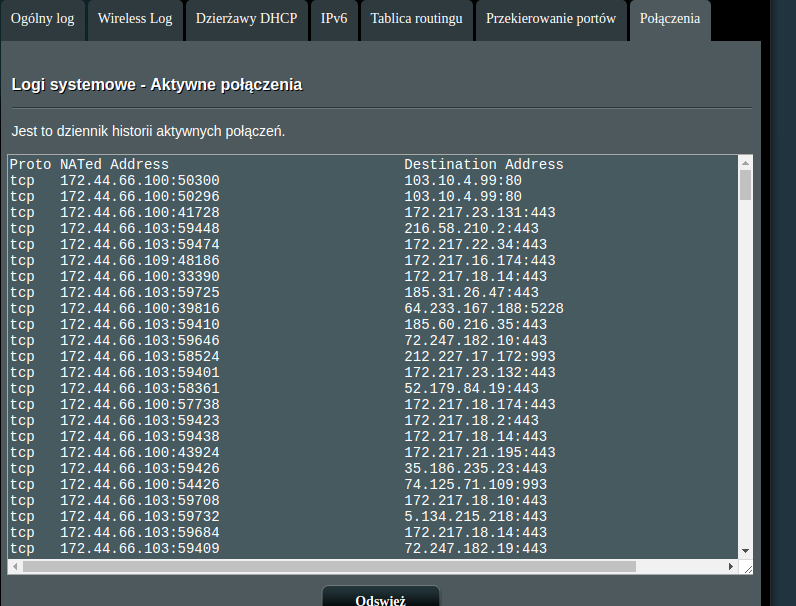Click NATed address 172.44.66.109:48186
Image resolution: width=796 pixels, height=606 pixels.
point(140,260)
